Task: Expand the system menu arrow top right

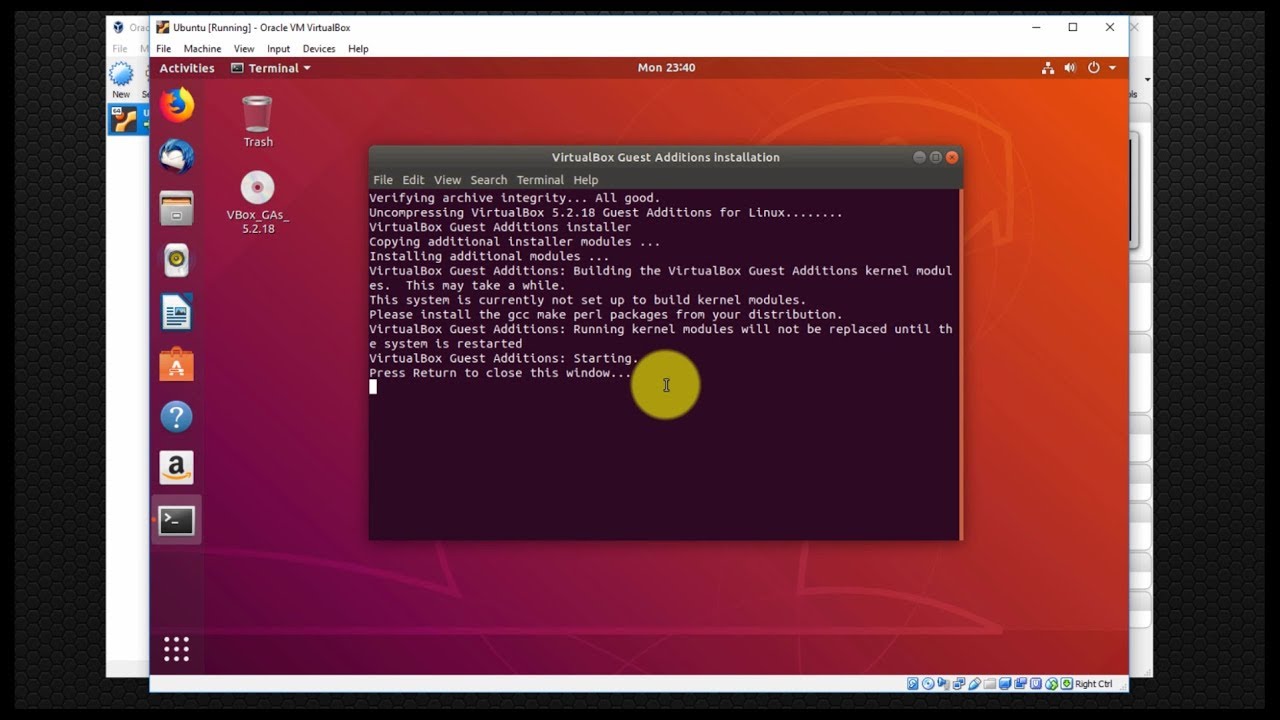Action: (1112, 68)
